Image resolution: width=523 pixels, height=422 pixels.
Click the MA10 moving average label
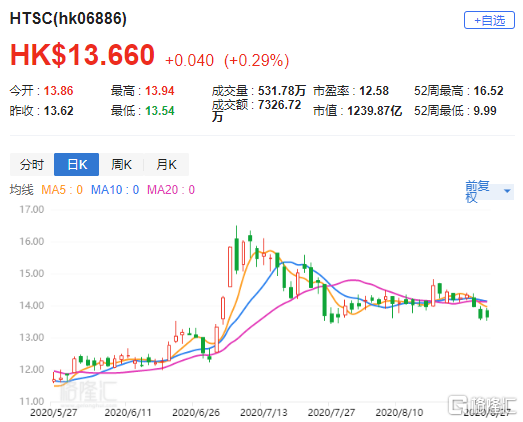115,190
